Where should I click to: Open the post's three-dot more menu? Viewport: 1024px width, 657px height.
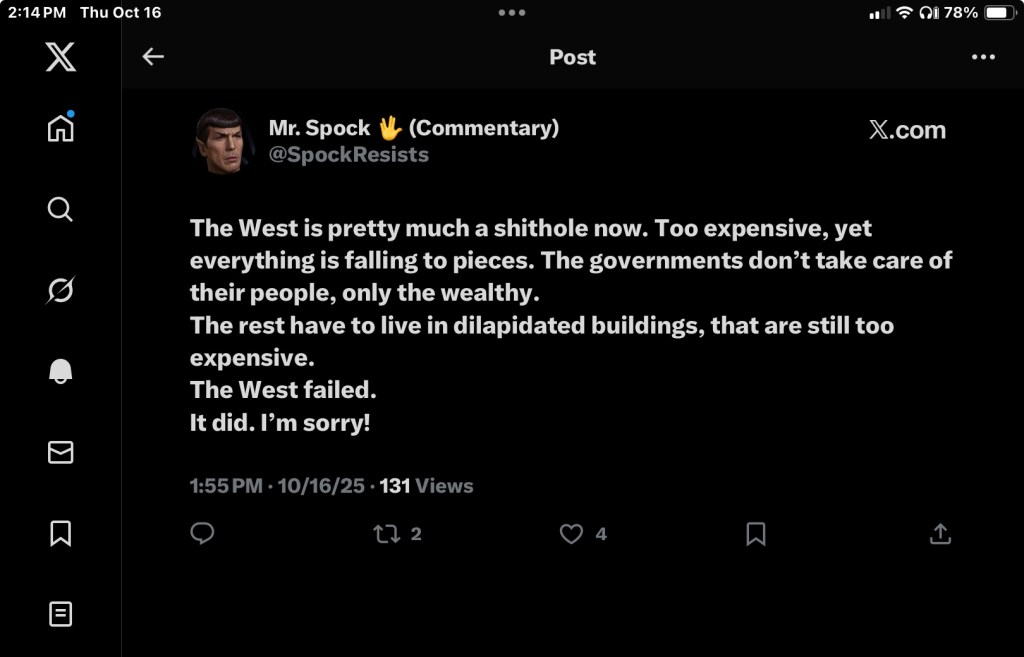[983, 57]
